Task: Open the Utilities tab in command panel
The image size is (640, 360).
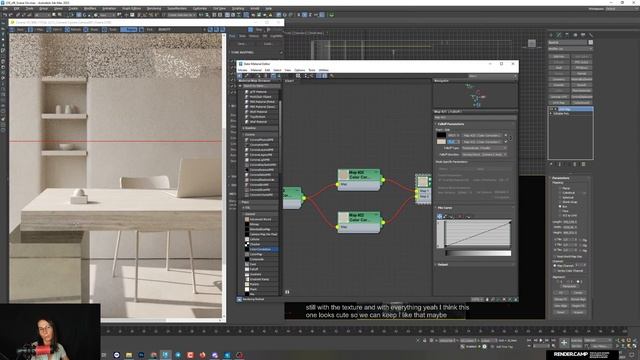Action: click(x=591, y=35)
